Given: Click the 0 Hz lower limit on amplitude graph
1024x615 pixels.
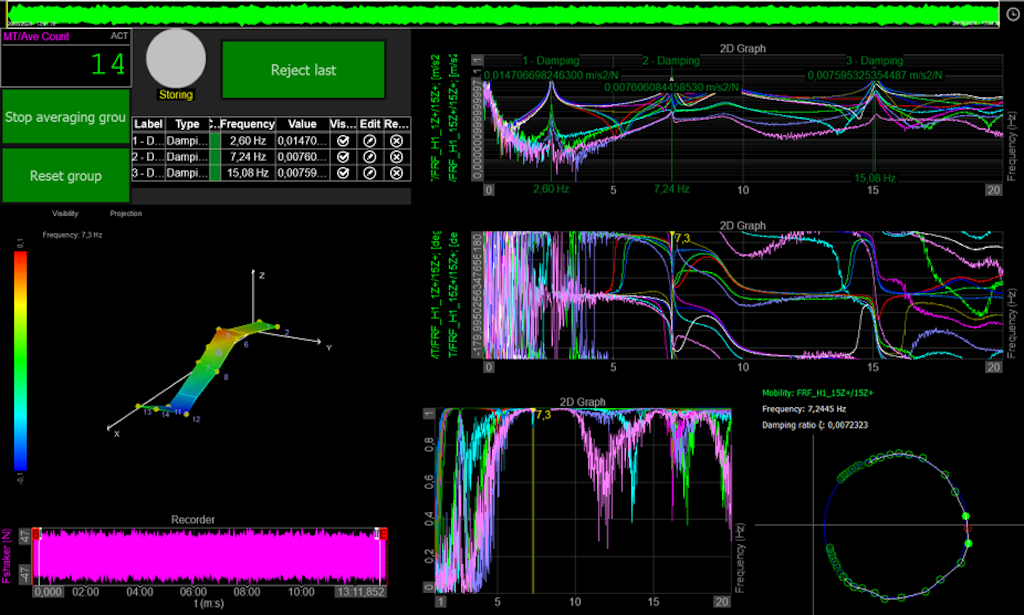Looking at the screenshot, I should click(488, 190).
